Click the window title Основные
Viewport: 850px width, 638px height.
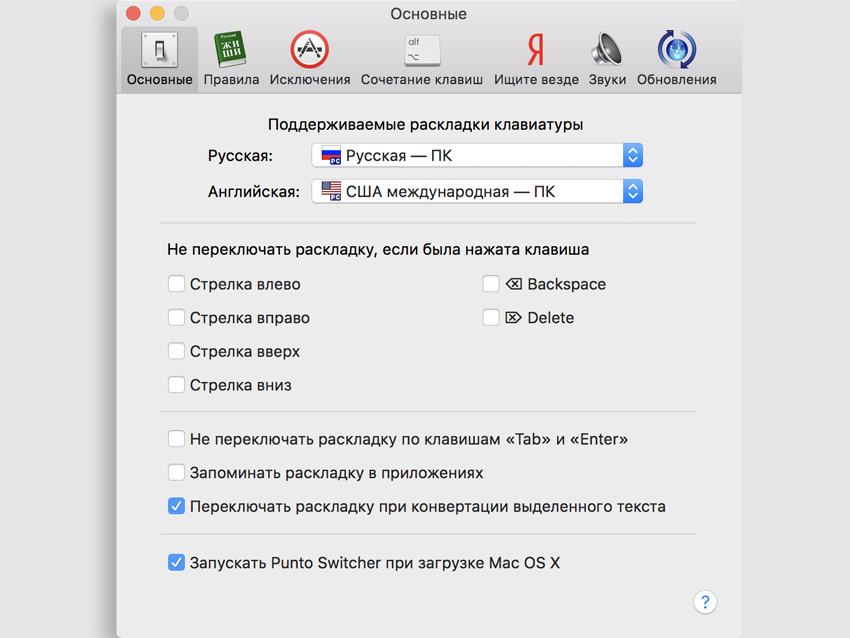coord(428,14)
